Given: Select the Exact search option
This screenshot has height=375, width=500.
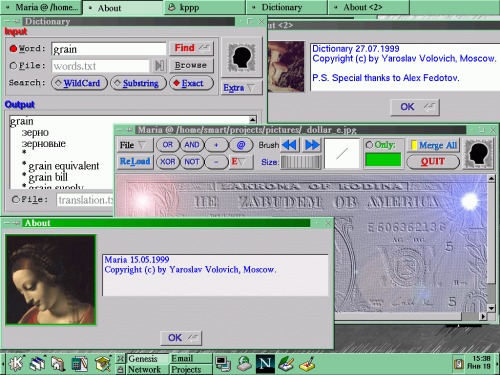Looking at the screenshot, I should 191,83.
